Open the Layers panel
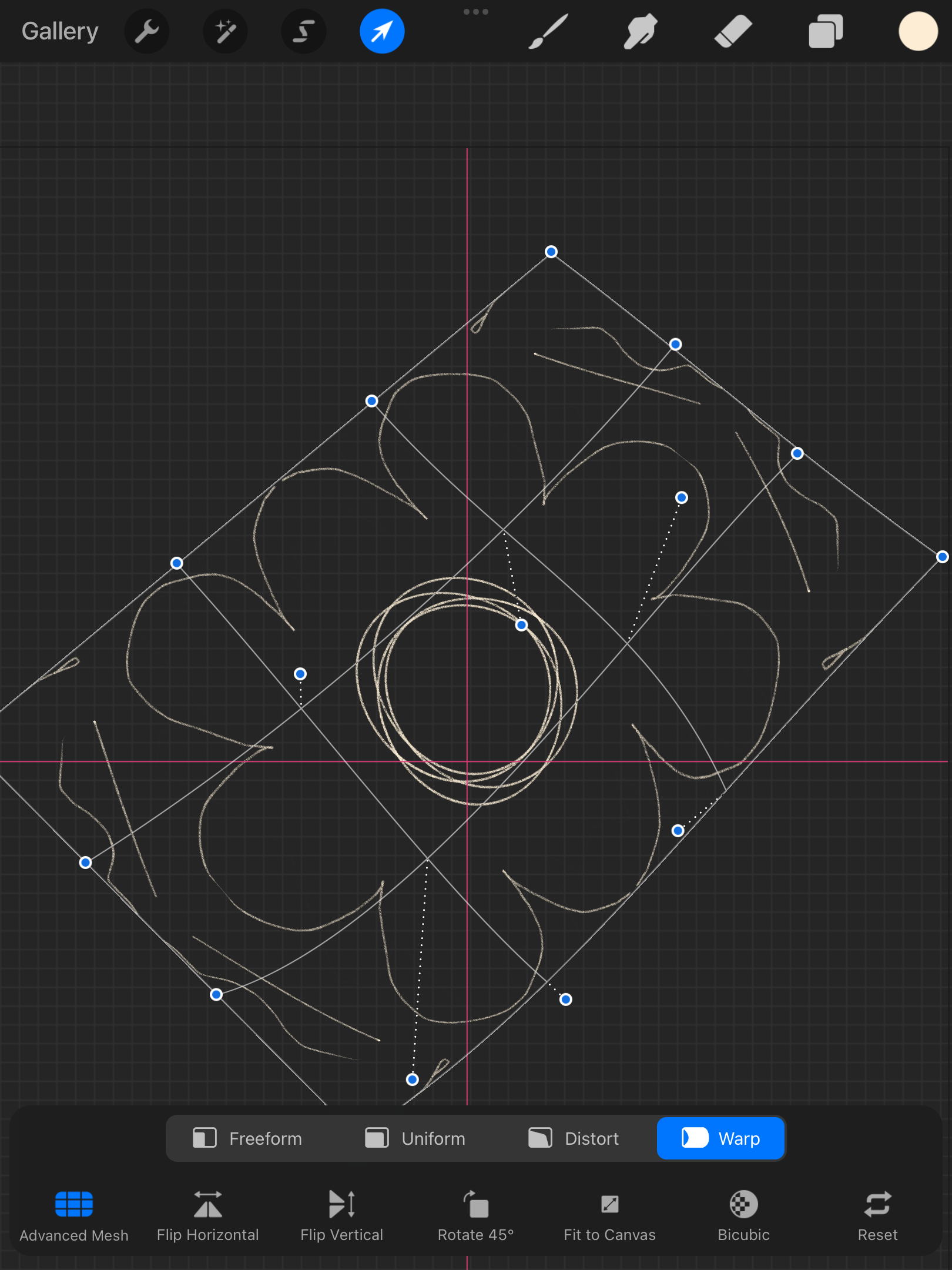952x1270 pixels. pyautogui.click(x=826, y=31)
